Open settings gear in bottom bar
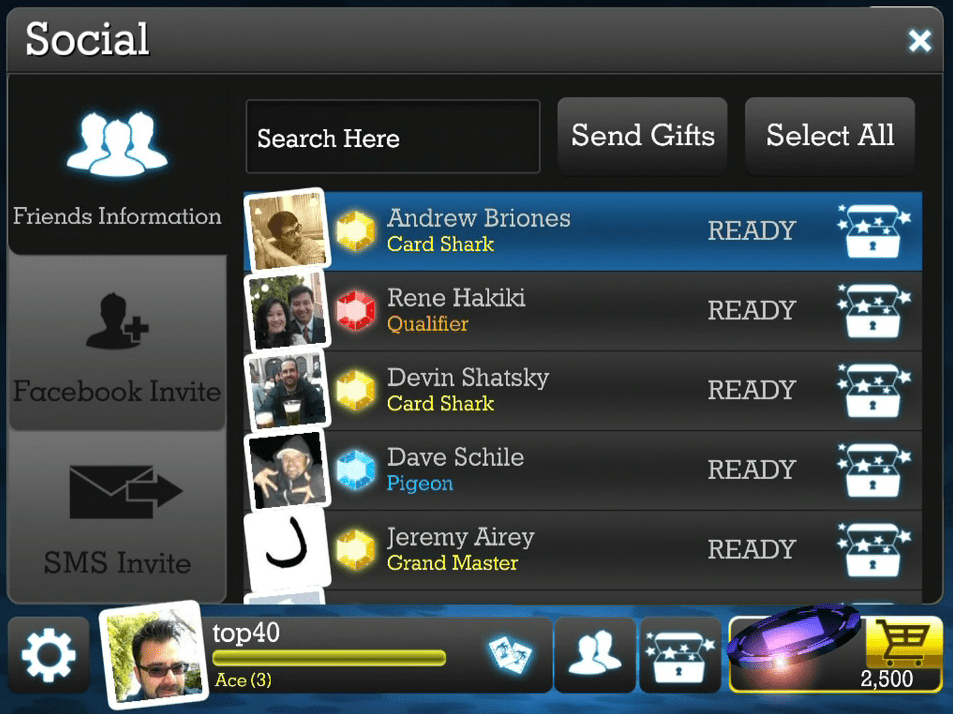Image resolution: width=953 pixels, height=714 pixels. (x=49, y=655)
